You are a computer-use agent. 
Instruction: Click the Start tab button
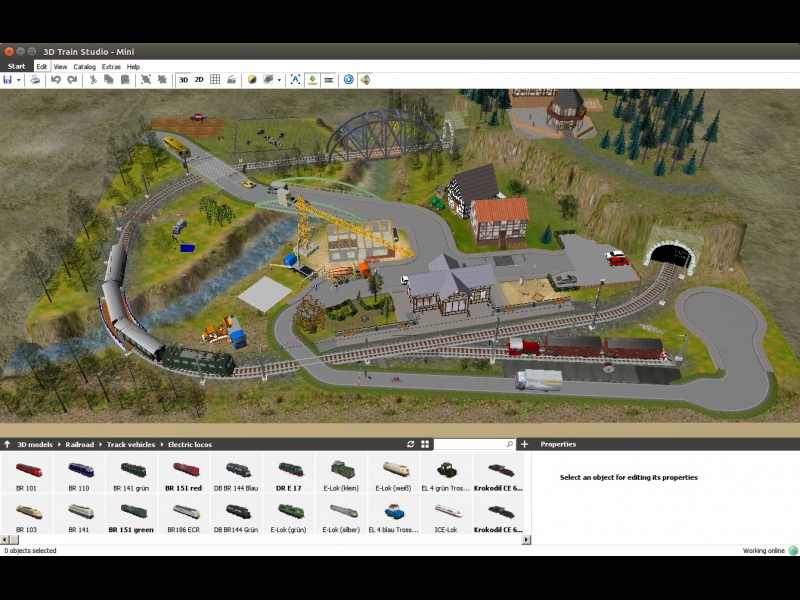[16, 66]
